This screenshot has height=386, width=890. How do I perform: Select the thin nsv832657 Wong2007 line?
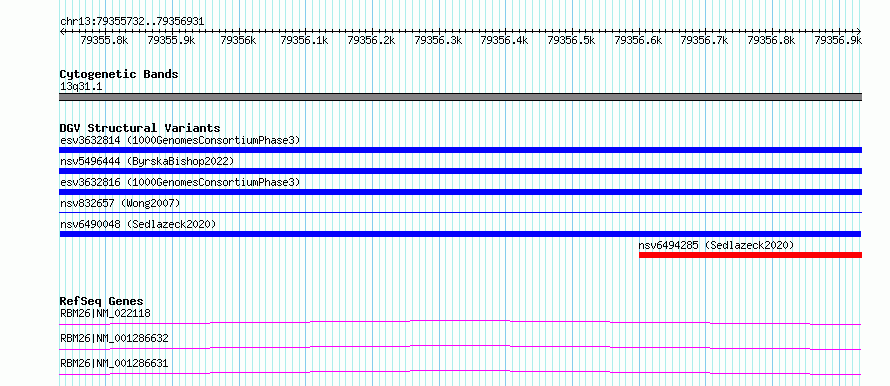click(x=460, y=212)
